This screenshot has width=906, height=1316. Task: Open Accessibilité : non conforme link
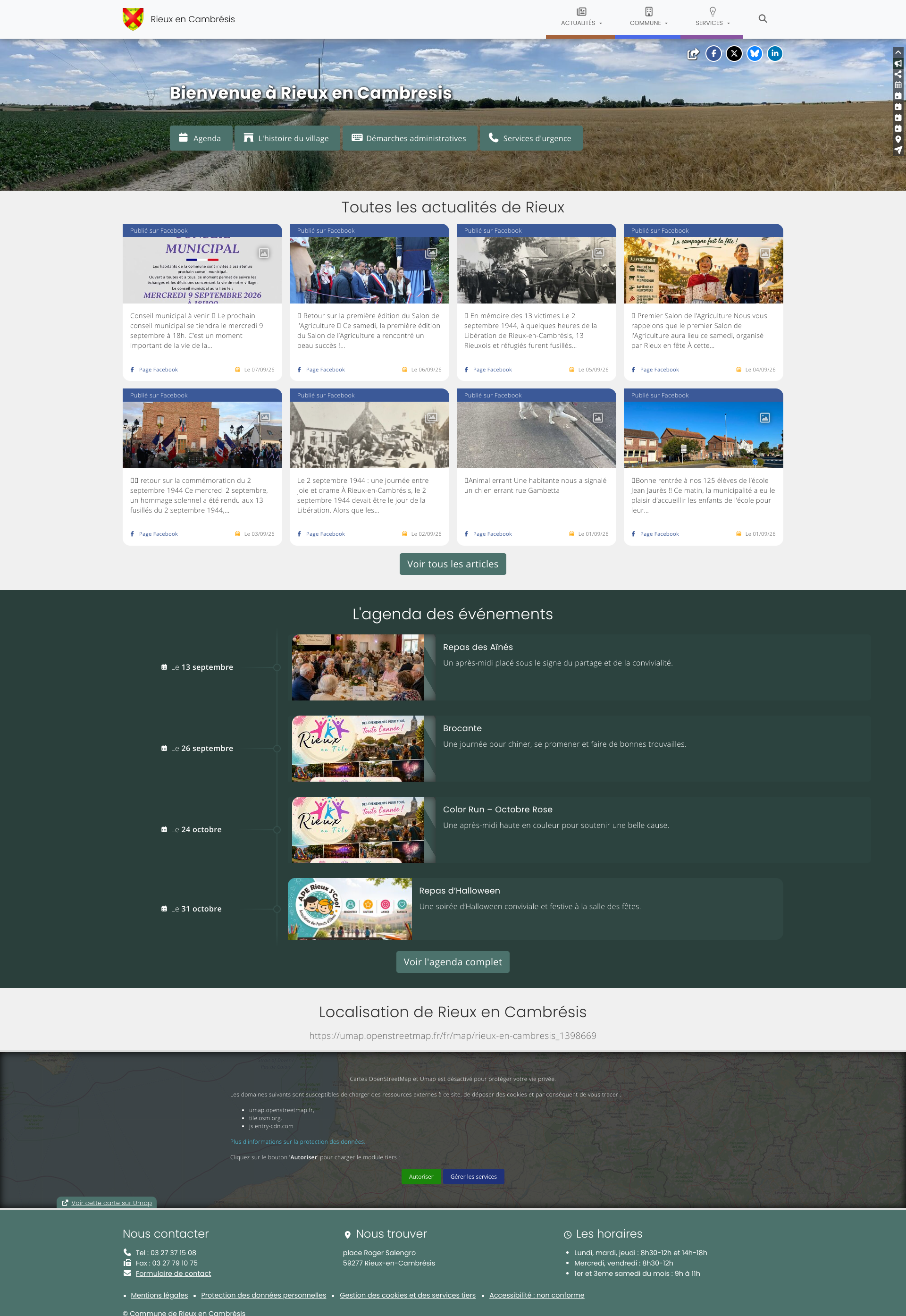click(x=537, y=1295)
